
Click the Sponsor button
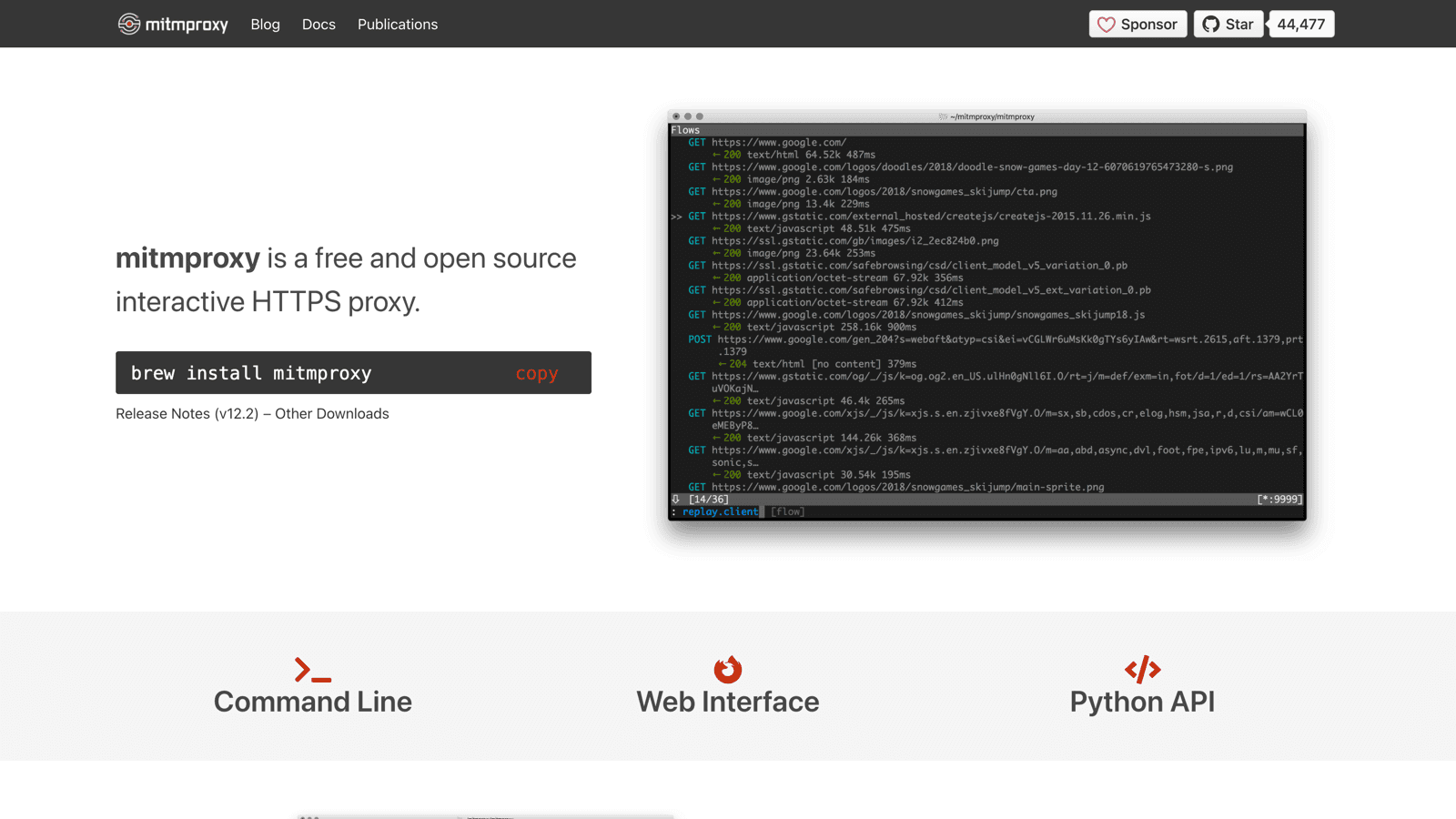(1137, 25)
